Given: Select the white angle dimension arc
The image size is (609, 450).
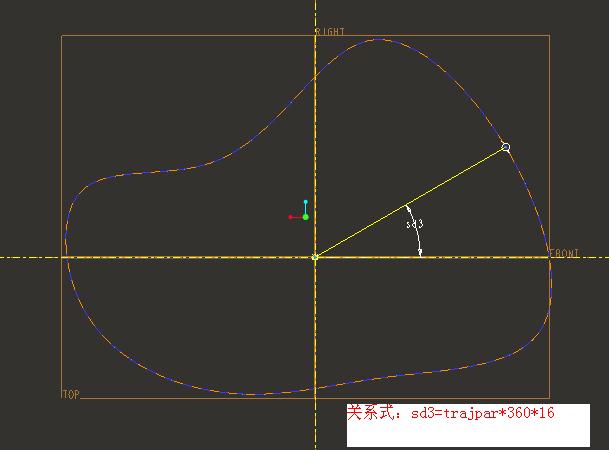Looking at the screenshot, I should [416, 231].
